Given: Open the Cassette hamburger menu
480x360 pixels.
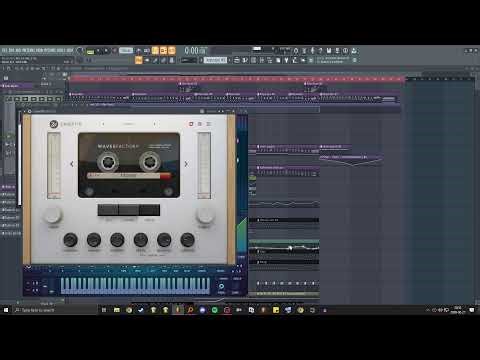Looking at the screenshot, I should 209,124.
